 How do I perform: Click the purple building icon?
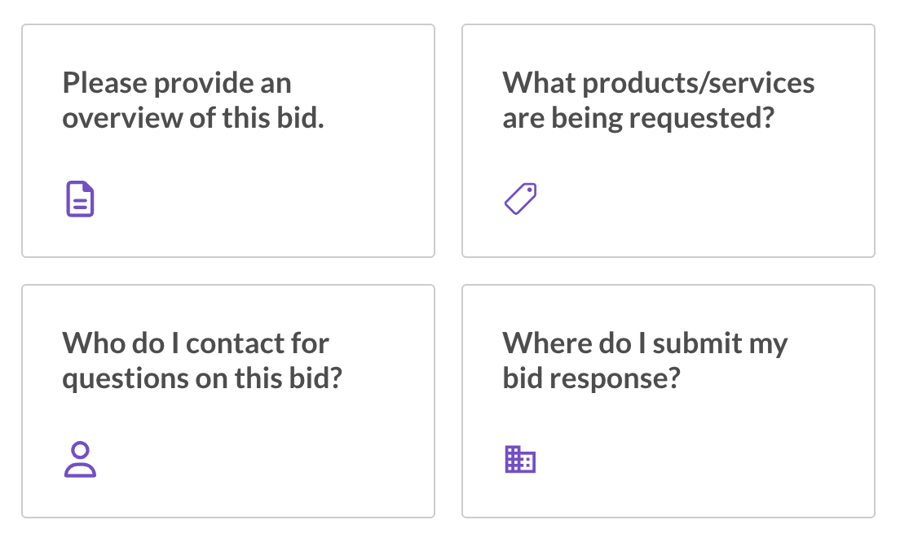[x=520, y=459]
